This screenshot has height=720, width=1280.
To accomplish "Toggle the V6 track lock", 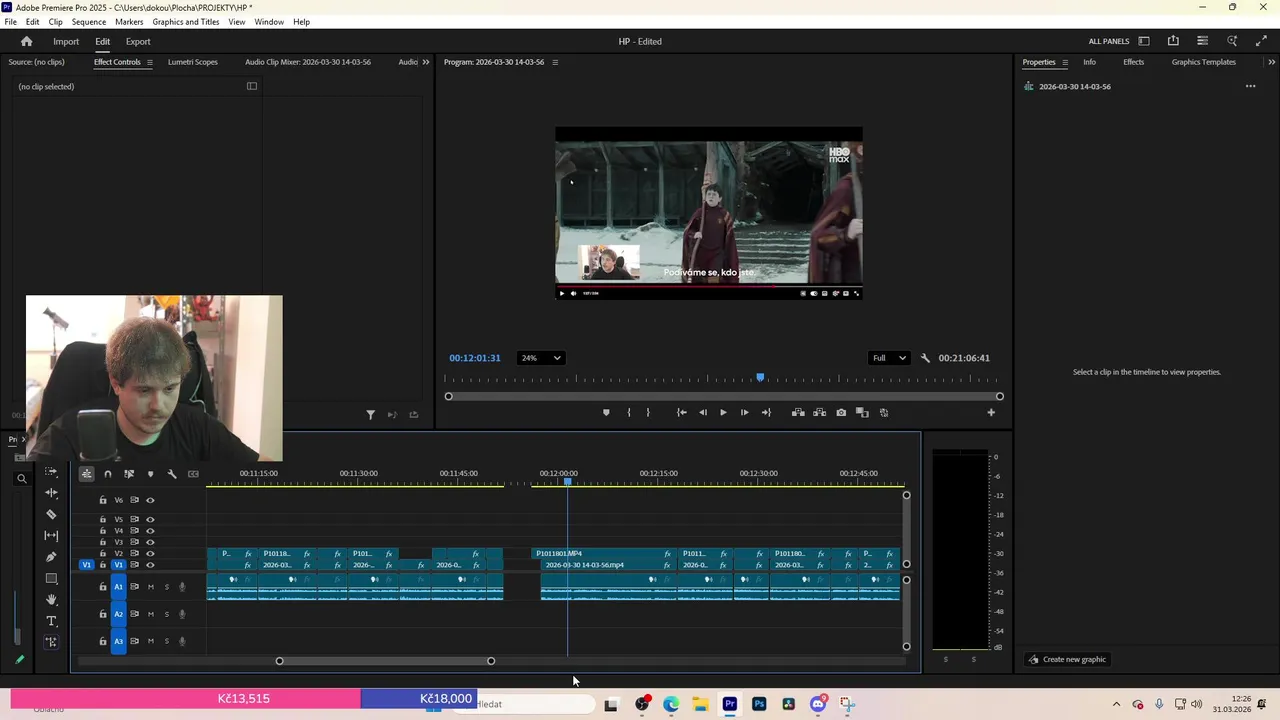I will coord(103,500).
